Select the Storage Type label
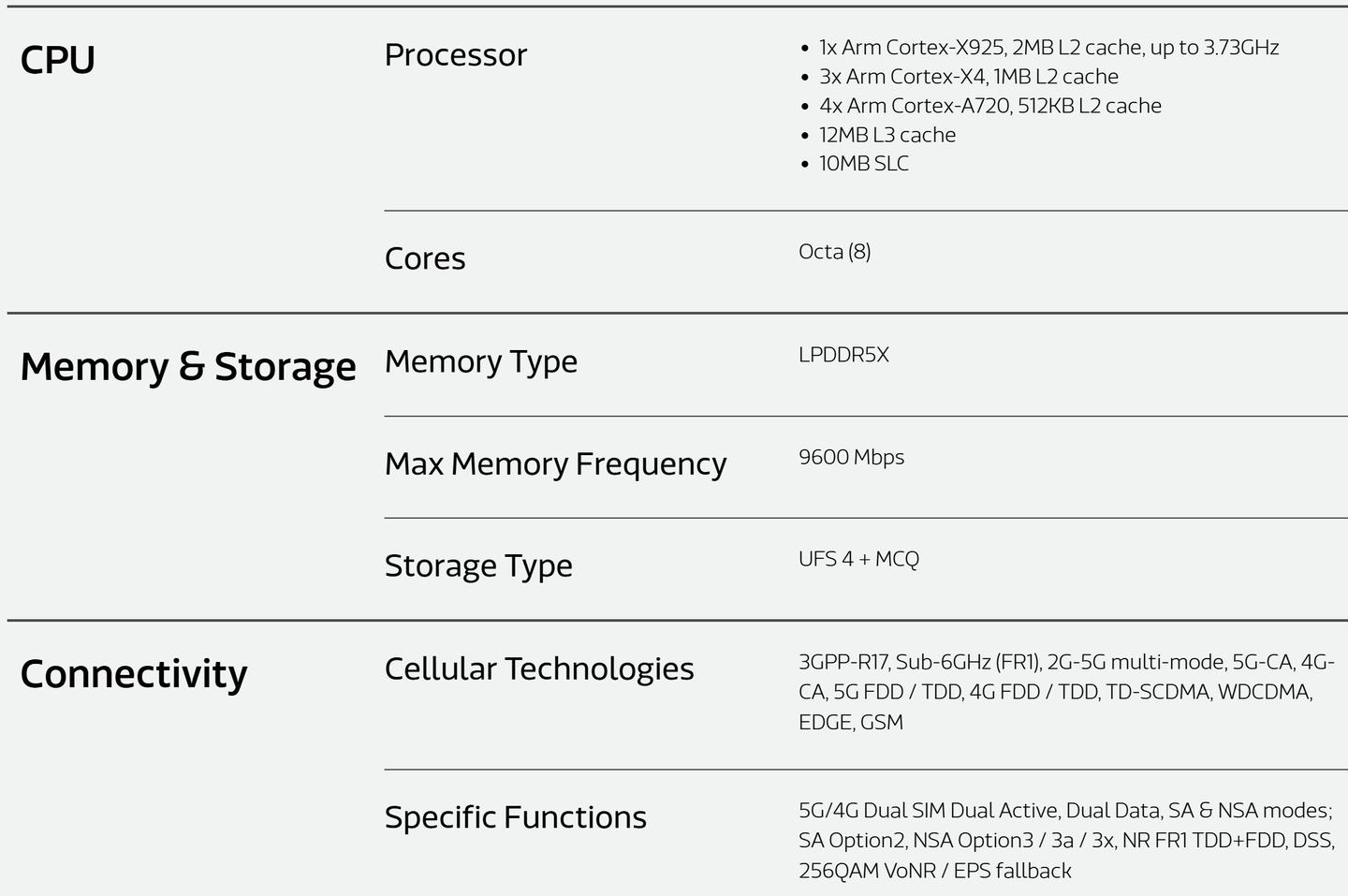This screenshot has width=1348, height=896. (478, 566)
